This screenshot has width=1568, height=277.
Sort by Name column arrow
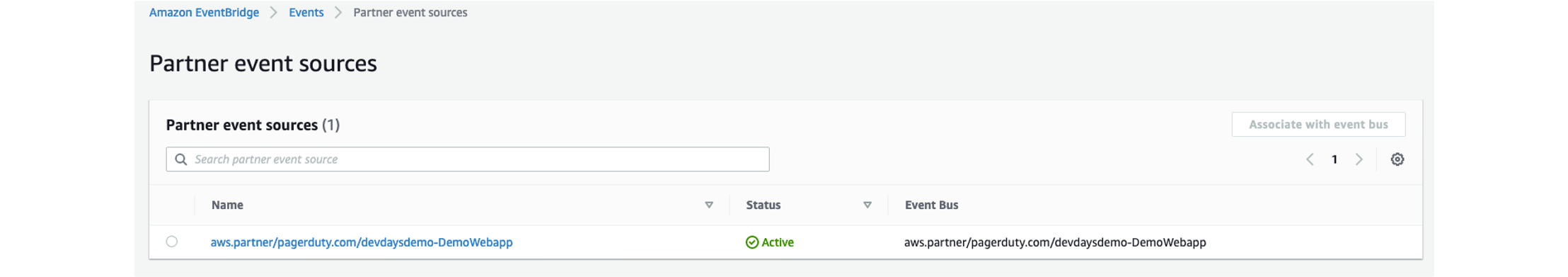click(709, 205)
